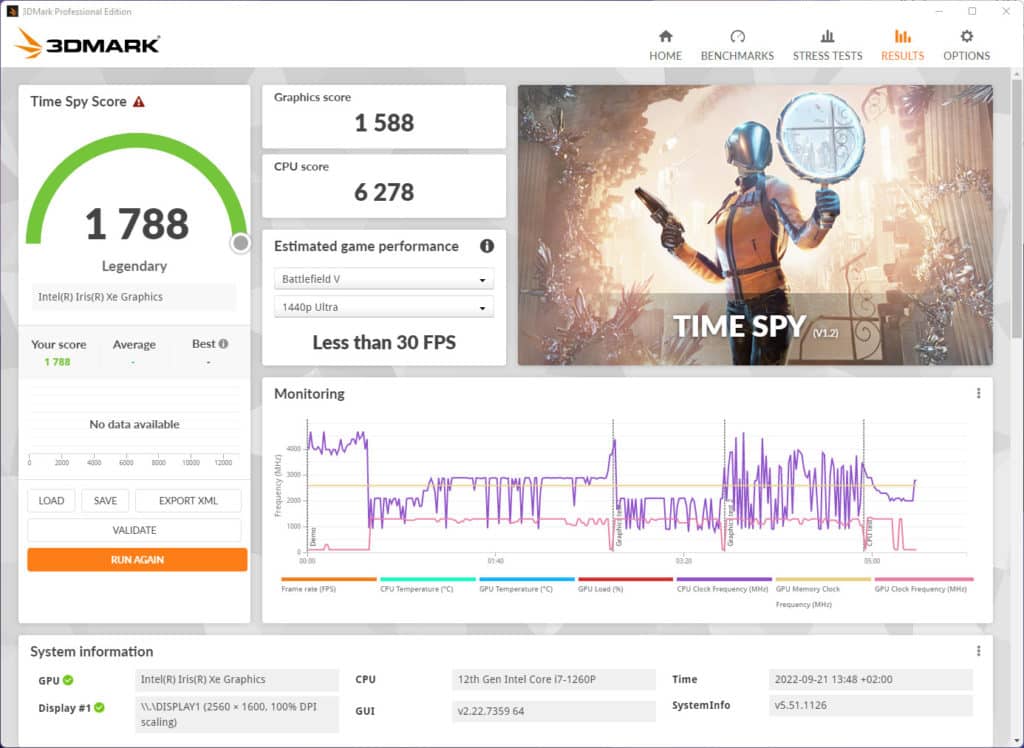Viewport: 1024px width, 748px height.
Task: Toggle GPU Load (%) legend entry
Action: (625, 585)
